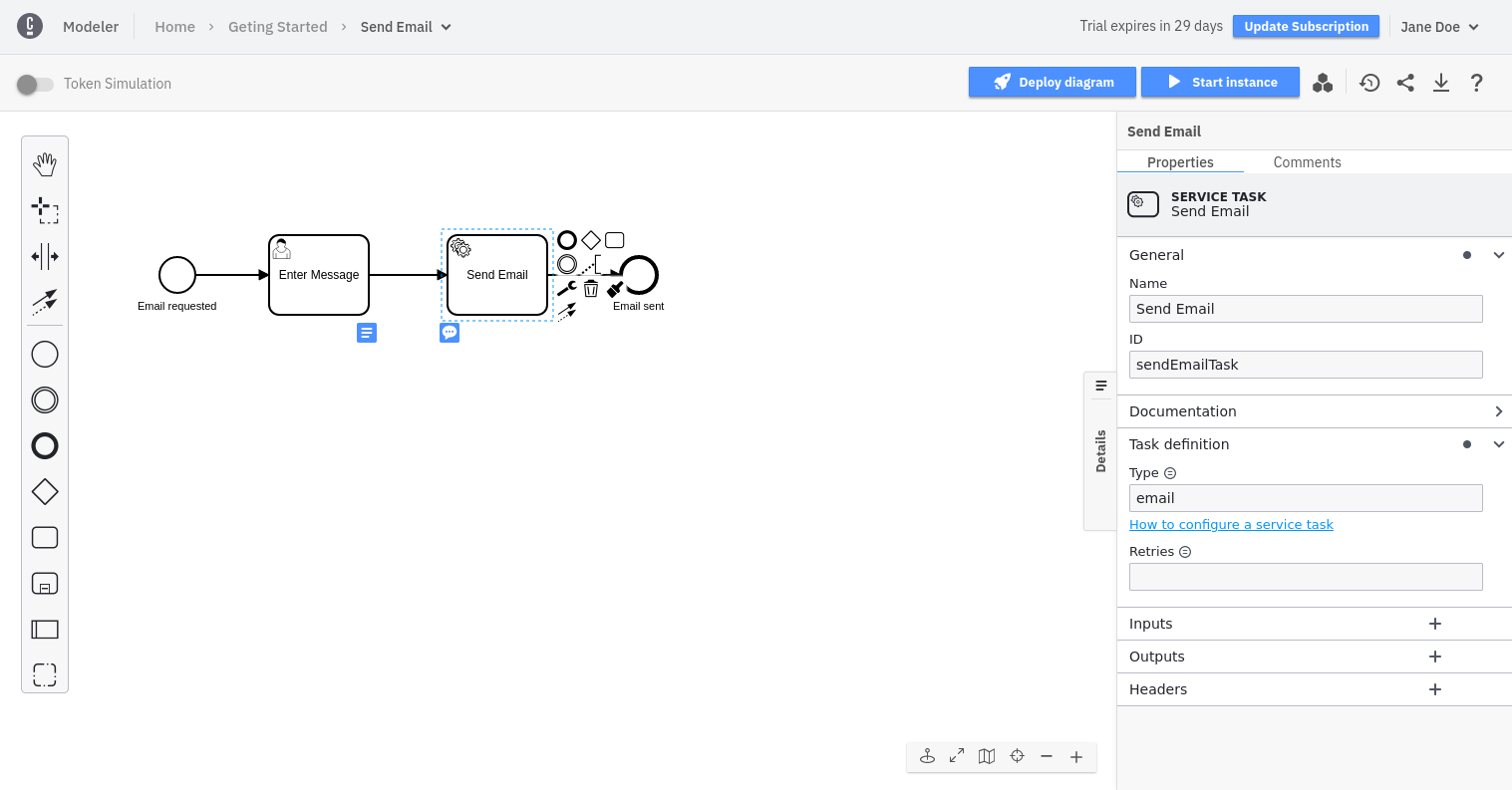Focus the ID field sendEmailTask
The image size is (1512, 790).
tap(1306, 365)
